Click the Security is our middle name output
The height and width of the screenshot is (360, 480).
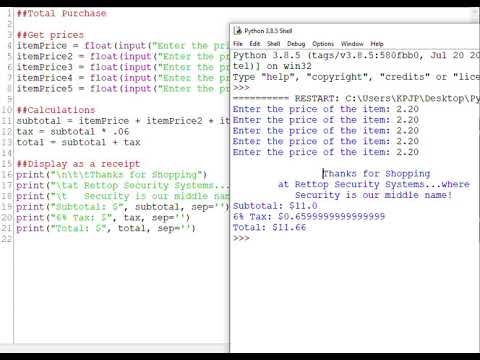point(374,195)
